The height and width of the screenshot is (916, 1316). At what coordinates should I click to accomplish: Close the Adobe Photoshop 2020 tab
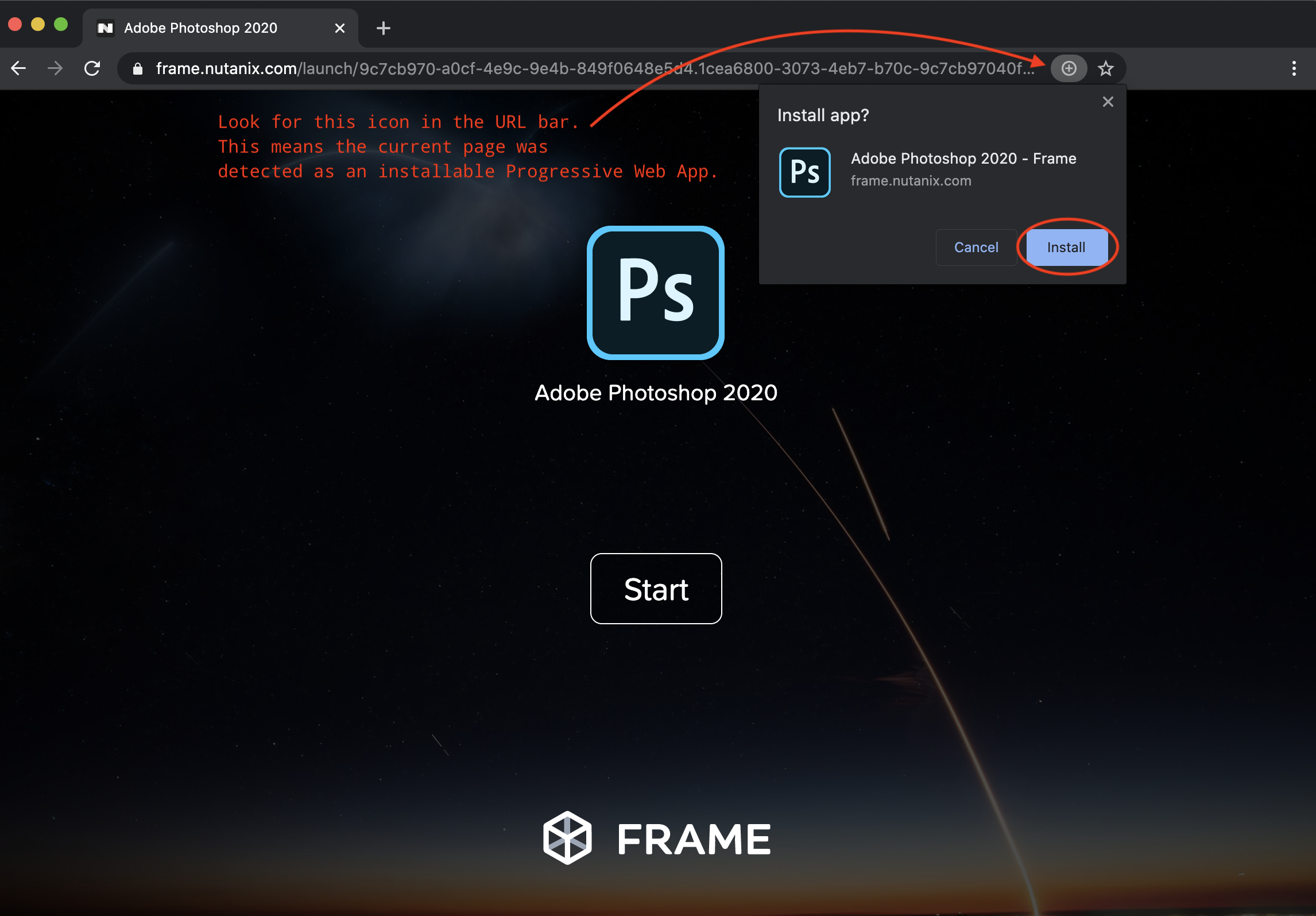pyautogui.click(x=339, y=28)
